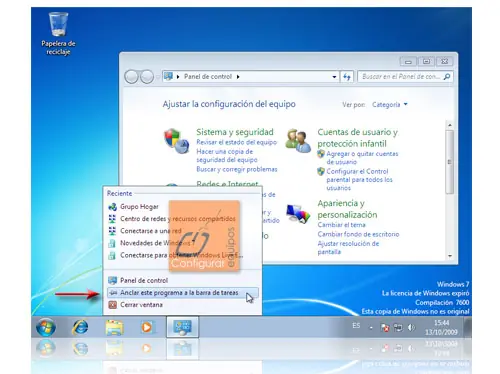This screenshot has height=374, width=500.
Task: Choose Anclar este programa a la barra de tareas
Action: click(x=182, y=293)
